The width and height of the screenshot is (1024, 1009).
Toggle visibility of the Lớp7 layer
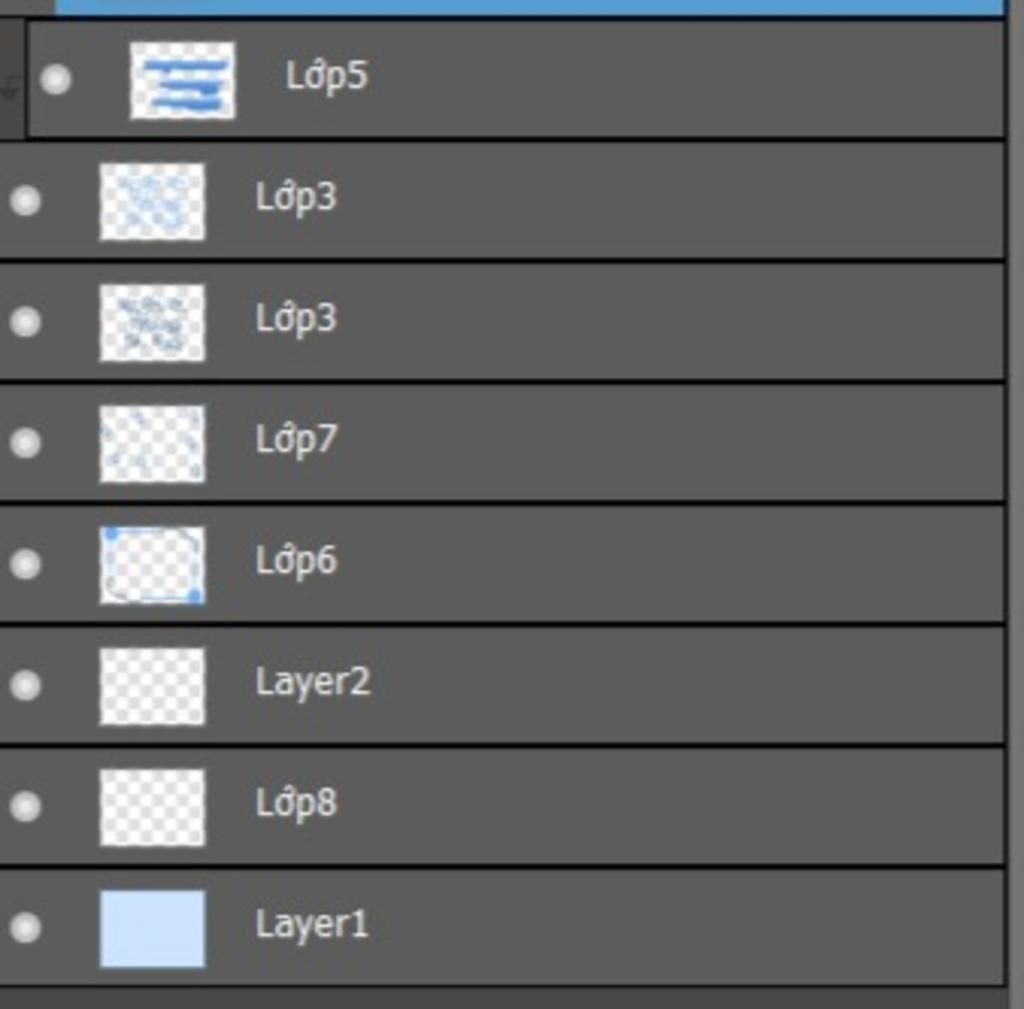click(25, 443)
